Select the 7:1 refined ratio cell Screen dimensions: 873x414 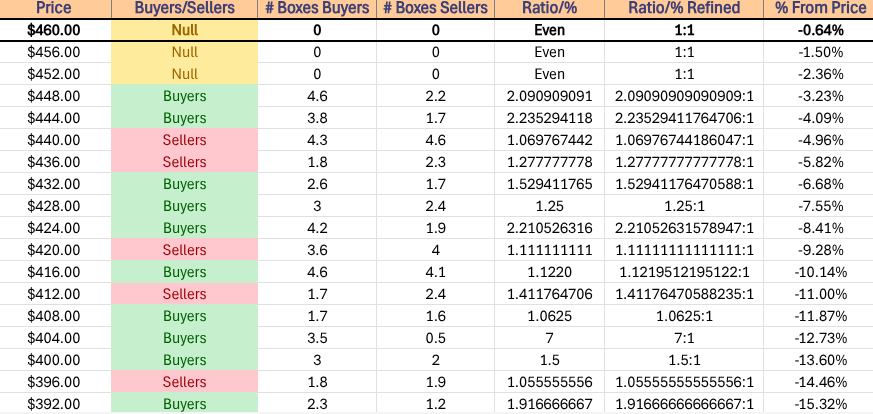pyautogui.click(x=673, y=338)
